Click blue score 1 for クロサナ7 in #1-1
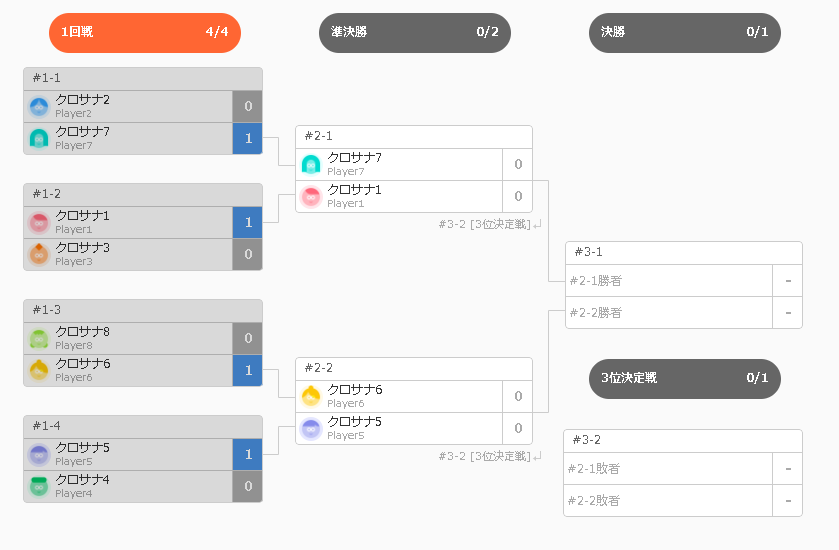 coord(248,139)
